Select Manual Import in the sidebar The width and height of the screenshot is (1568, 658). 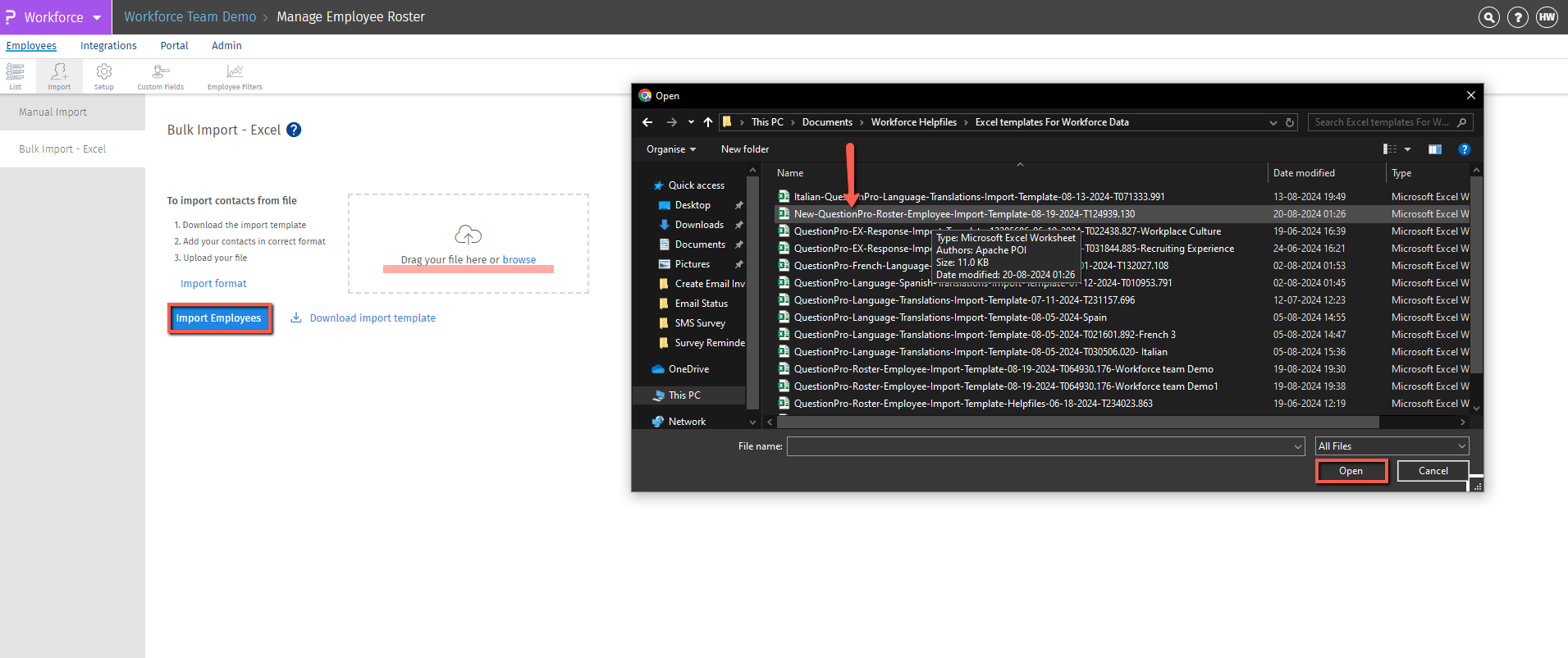[53, 112]
